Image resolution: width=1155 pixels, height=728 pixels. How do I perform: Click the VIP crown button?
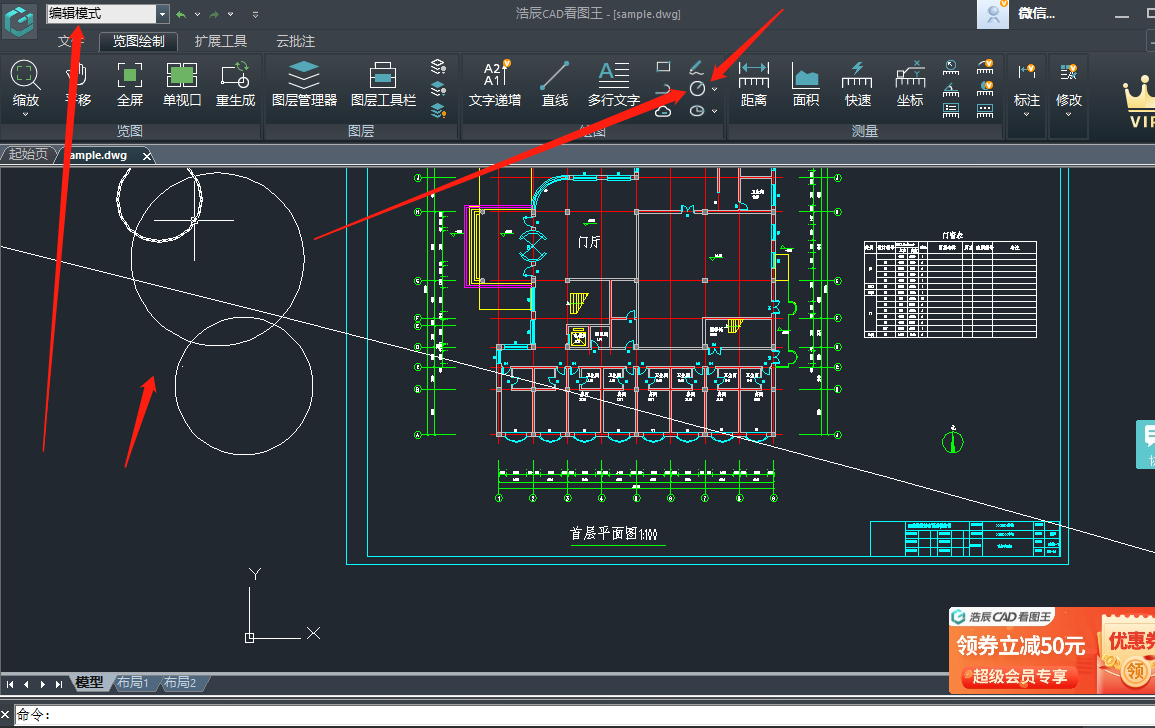click(x=1139, y=102)
